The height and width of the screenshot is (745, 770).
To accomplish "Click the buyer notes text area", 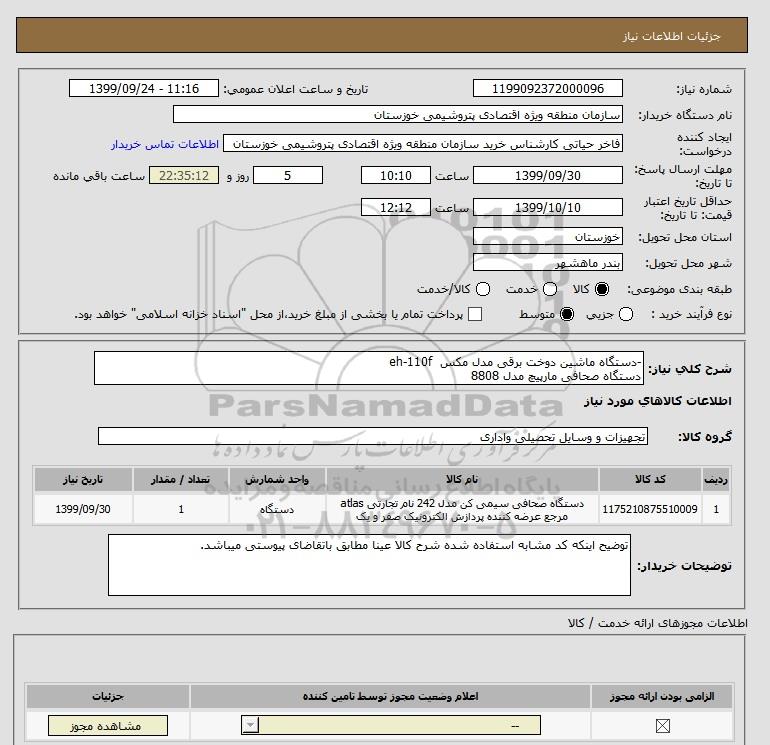I will point(369,565).
